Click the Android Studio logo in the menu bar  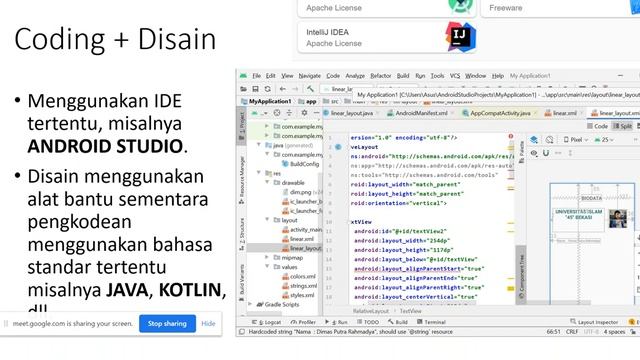click(243, 76)
